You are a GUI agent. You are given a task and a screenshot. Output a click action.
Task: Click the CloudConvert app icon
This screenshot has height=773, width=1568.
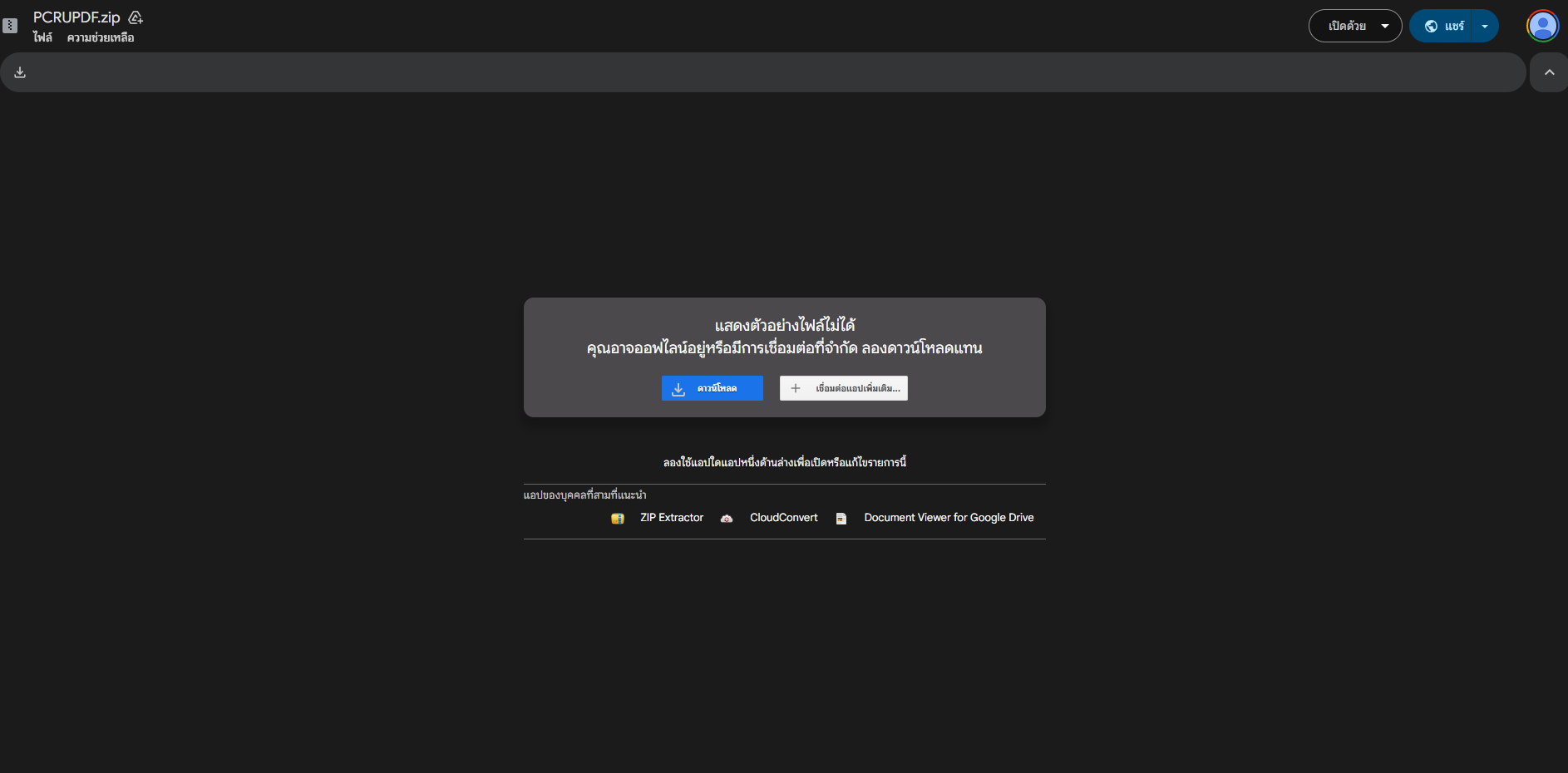tap(727, 519)
